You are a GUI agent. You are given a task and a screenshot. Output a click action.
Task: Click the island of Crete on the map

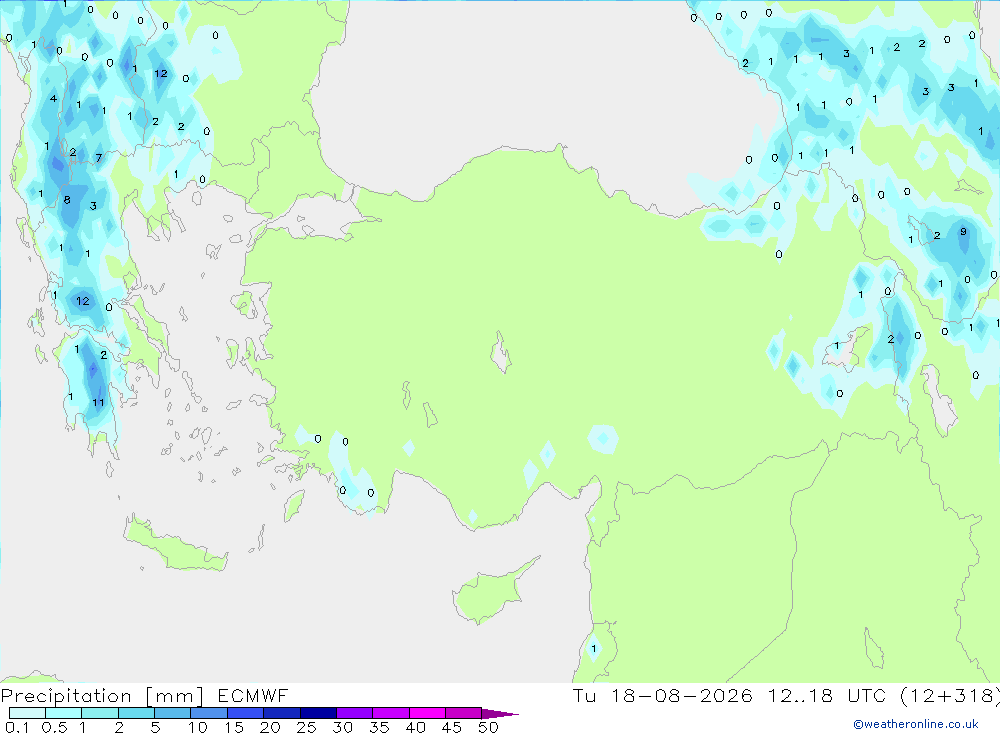click(x=173, y=545)
